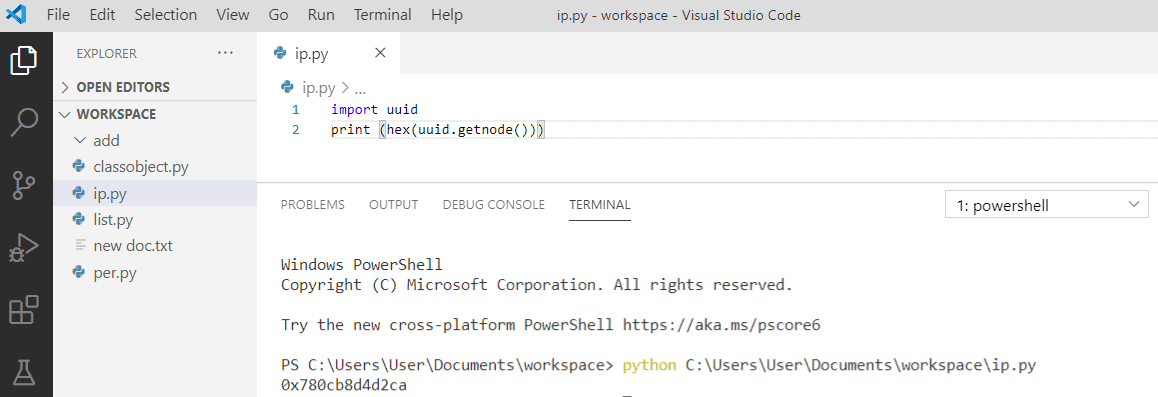Click Windows PowerShell text in terminal
Image resolution: width=1158 pixels, height=397 pixels.
[x=362, y=264]
